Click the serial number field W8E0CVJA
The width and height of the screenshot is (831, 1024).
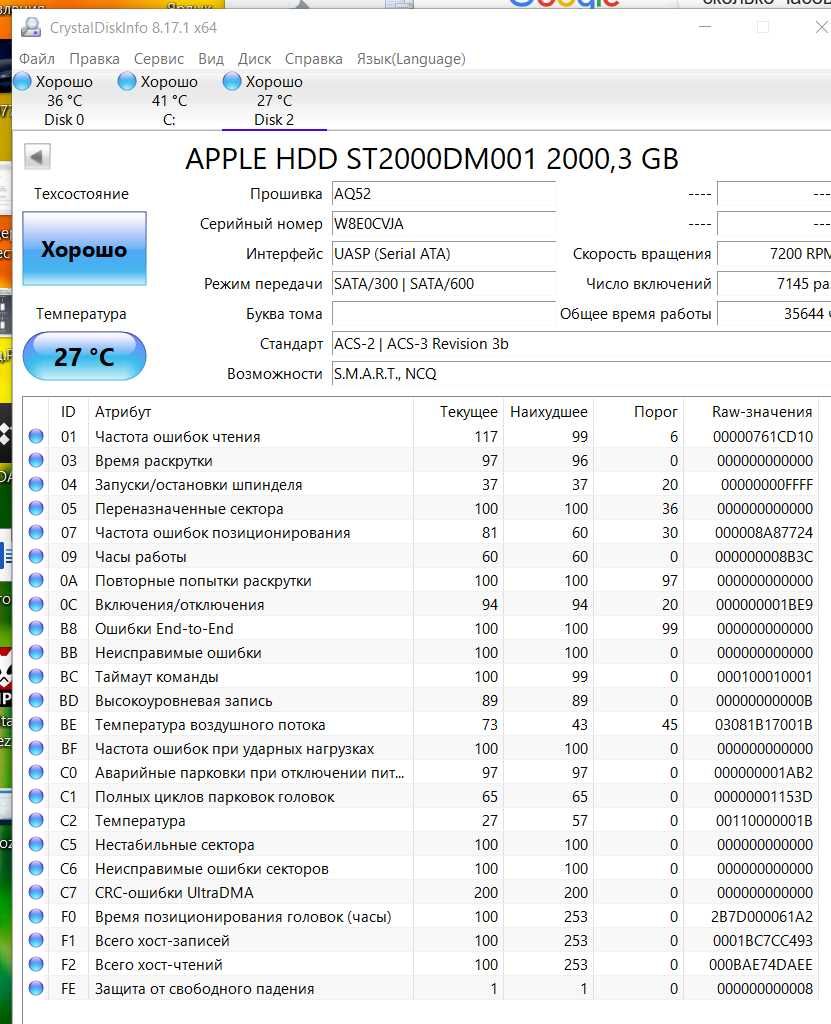pos(444,224)
